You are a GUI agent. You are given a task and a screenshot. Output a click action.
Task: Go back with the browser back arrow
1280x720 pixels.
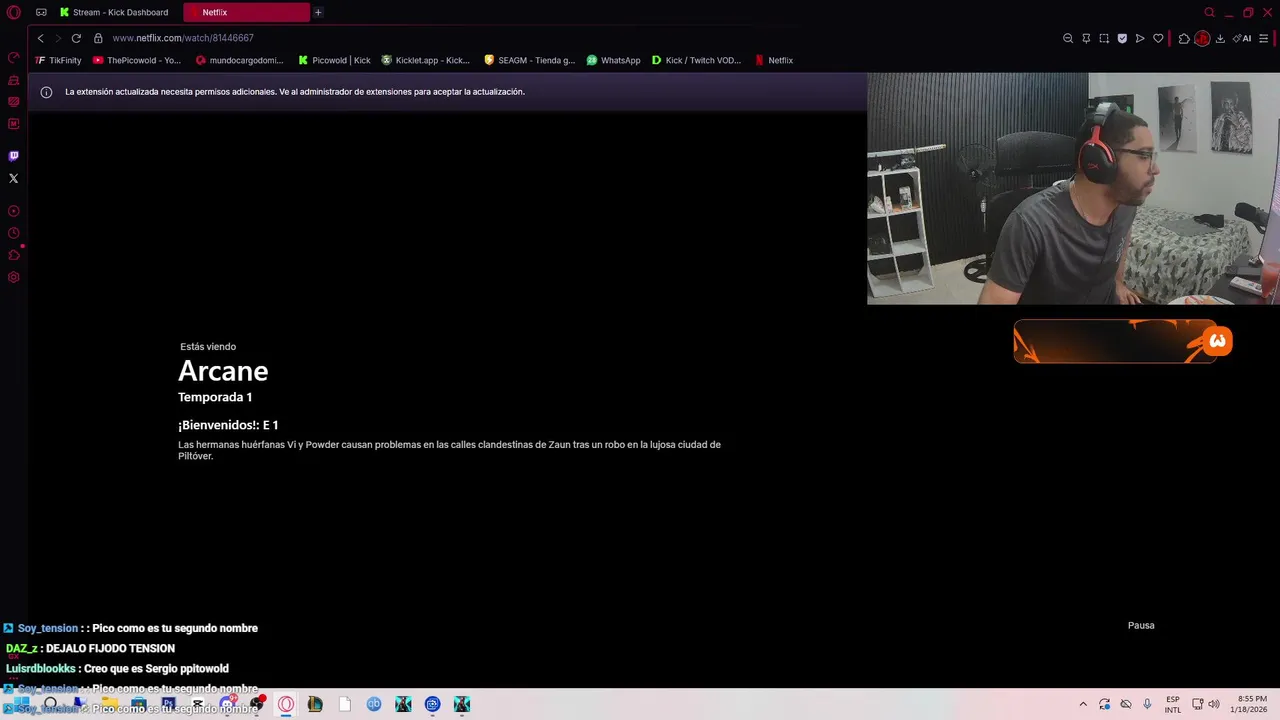tap(40, 38)
